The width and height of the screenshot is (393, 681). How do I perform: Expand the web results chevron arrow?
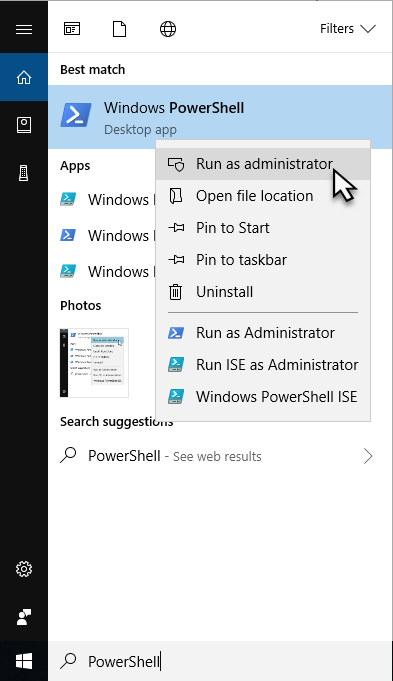(368, 456)
